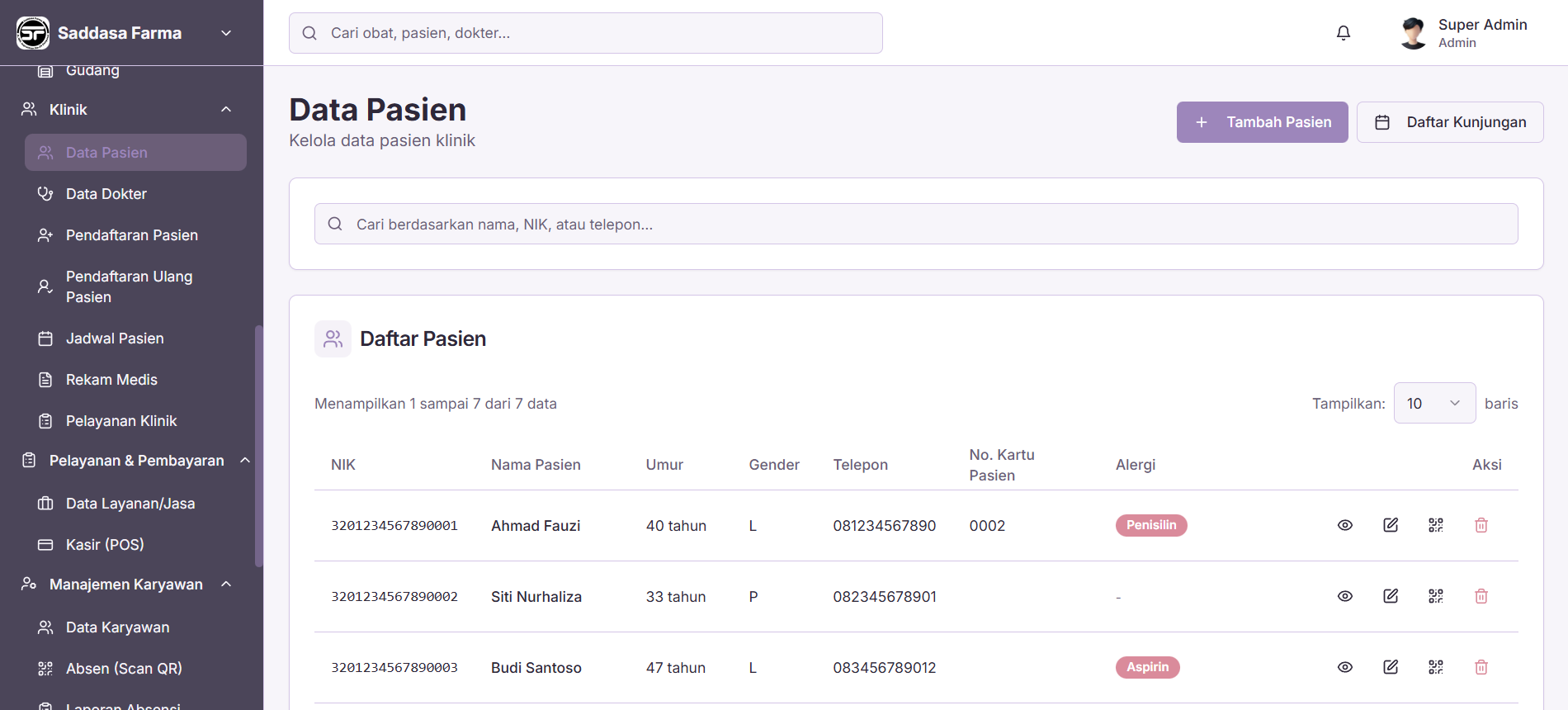Click the notification bell icon
Viewport: 1568px width, 710px height.
tap(1344, 33)
